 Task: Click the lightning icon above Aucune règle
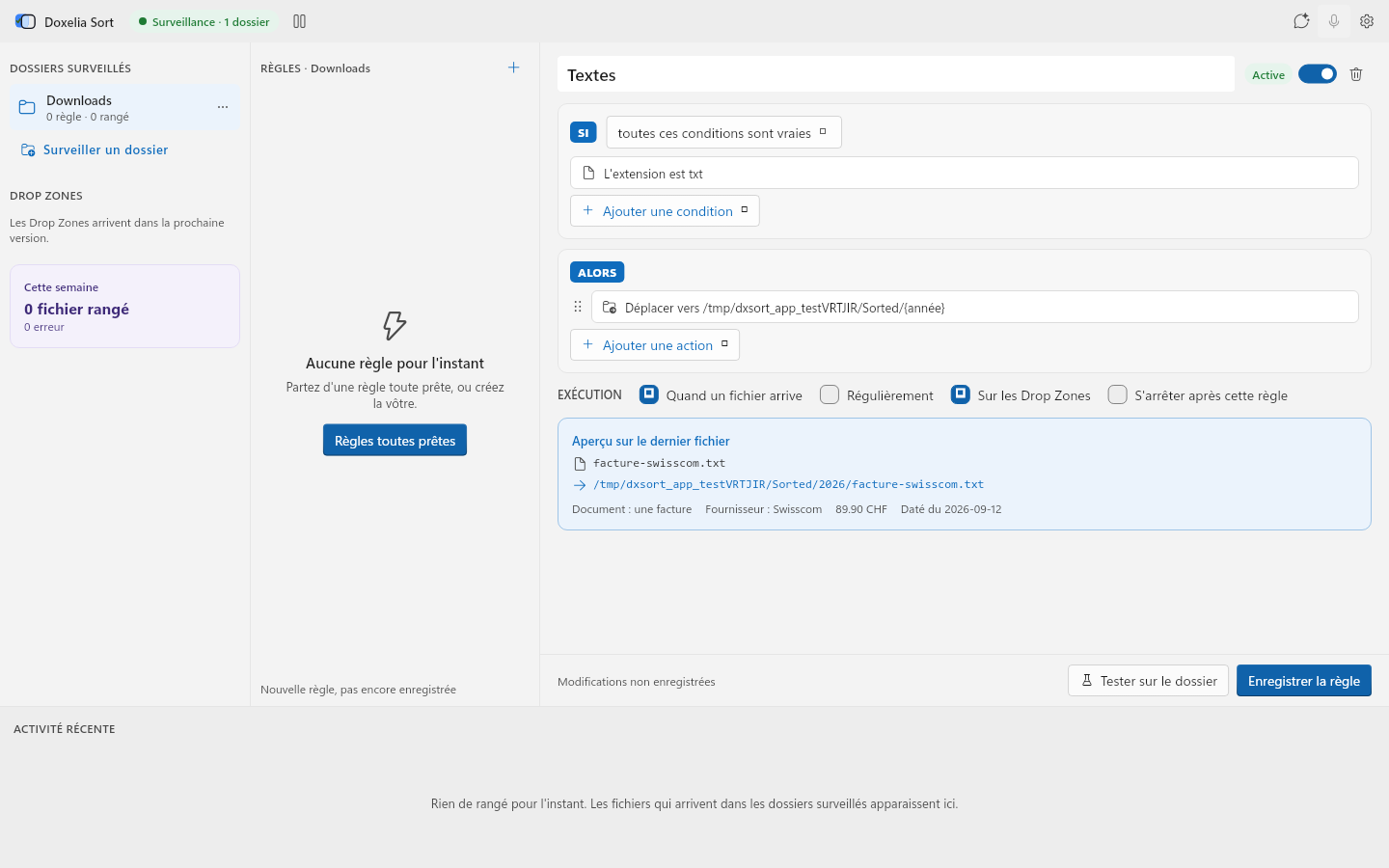[395, 325]
